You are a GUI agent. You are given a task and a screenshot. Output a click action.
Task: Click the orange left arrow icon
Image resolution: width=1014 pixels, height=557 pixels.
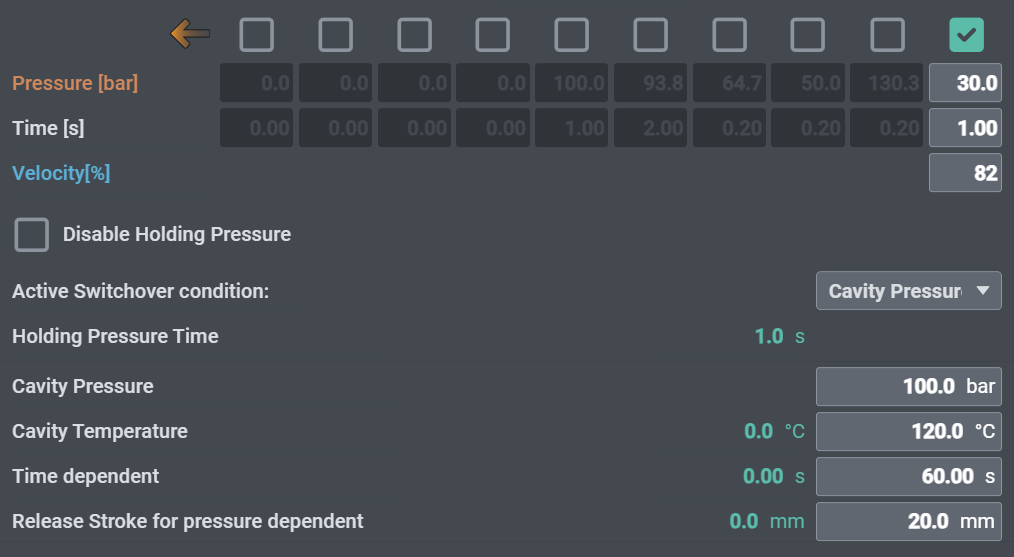coord(190,35)
